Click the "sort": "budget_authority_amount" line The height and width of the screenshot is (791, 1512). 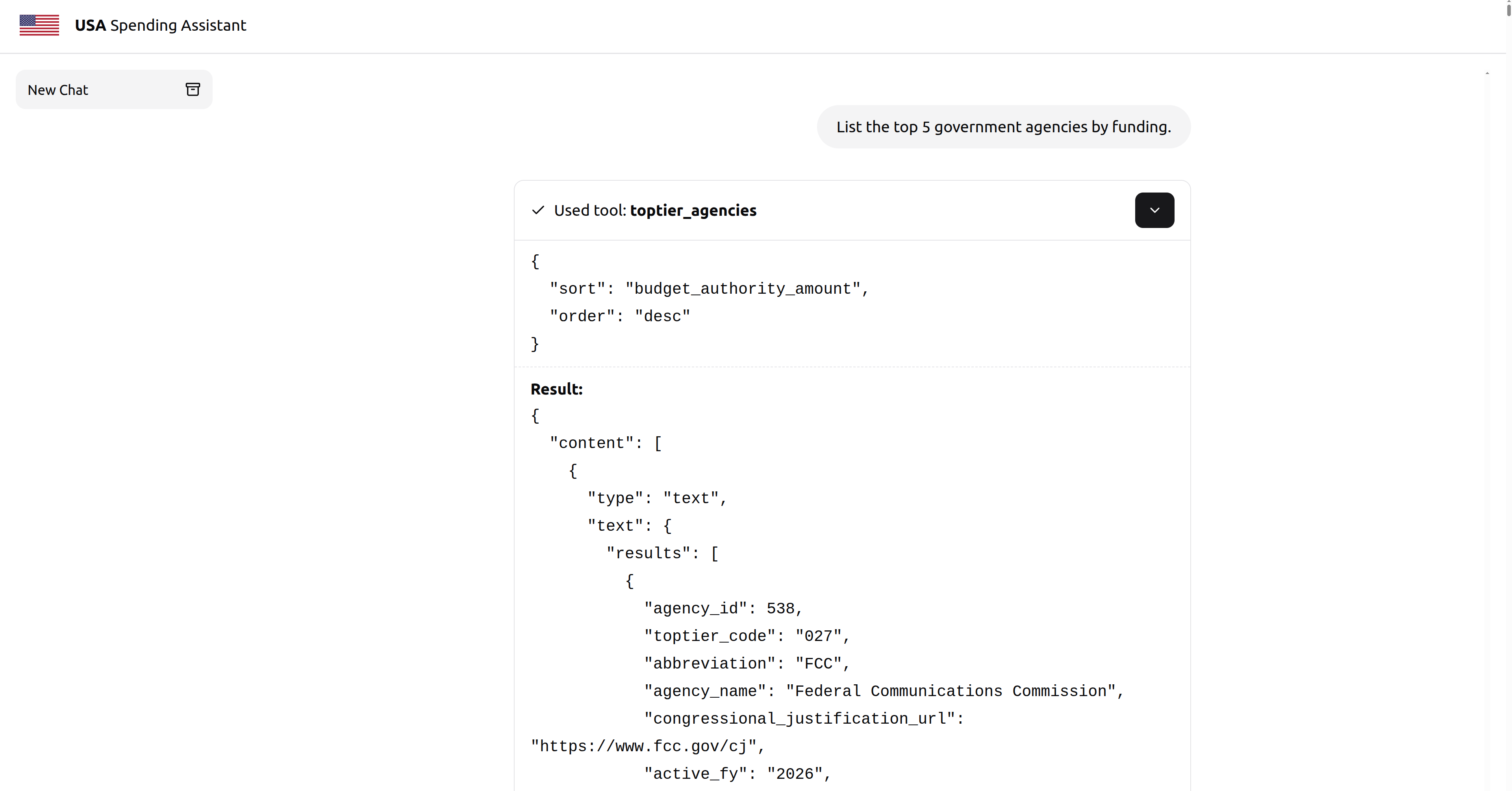coord(709,289)
